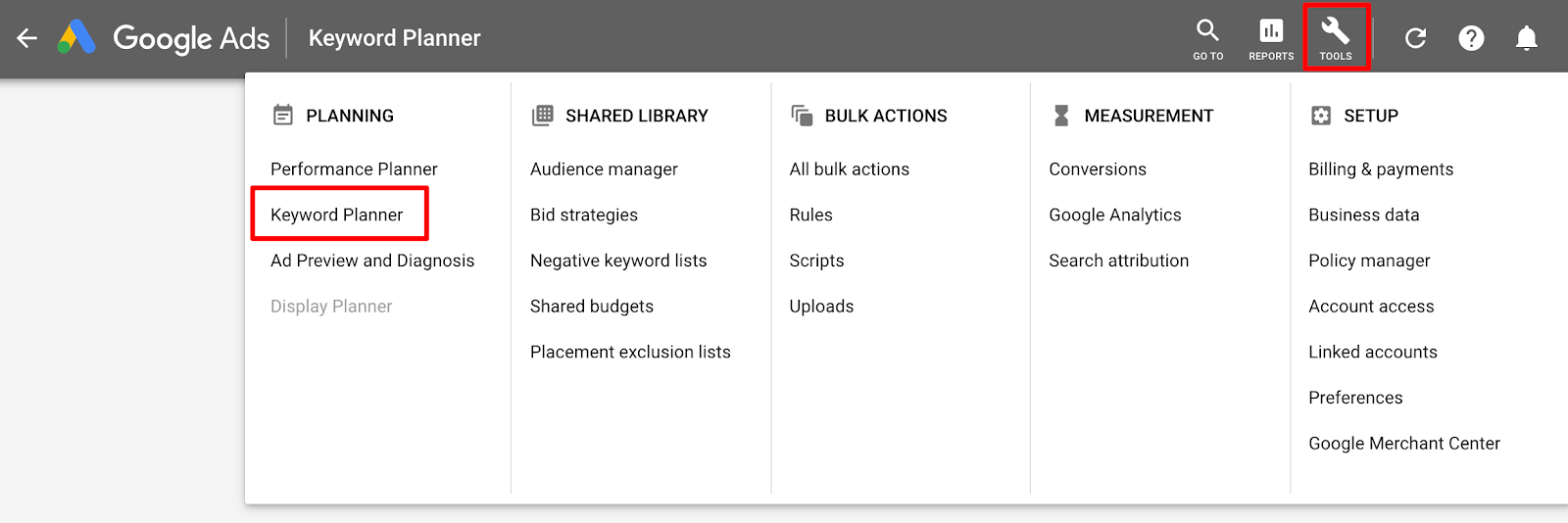Open Preferences under Setup
This screenshot has width=1568, height=523.
click(x=1355, y=398)
